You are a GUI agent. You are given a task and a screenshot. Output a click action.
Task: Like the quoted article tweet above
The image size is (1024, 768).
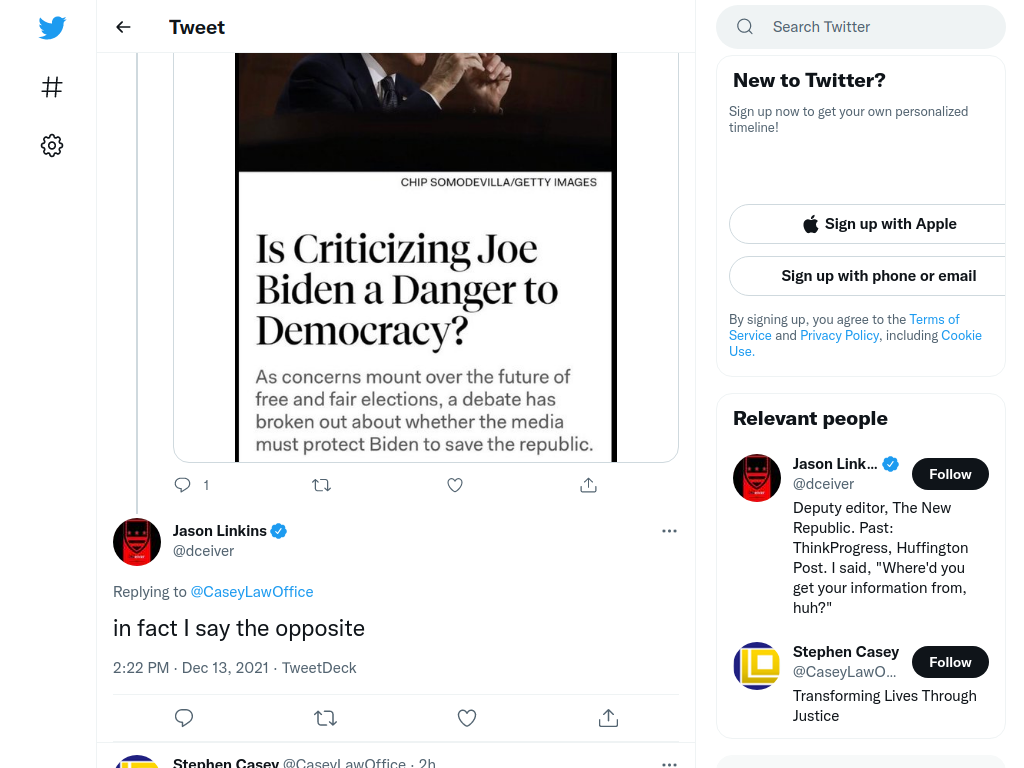point(455,485)
